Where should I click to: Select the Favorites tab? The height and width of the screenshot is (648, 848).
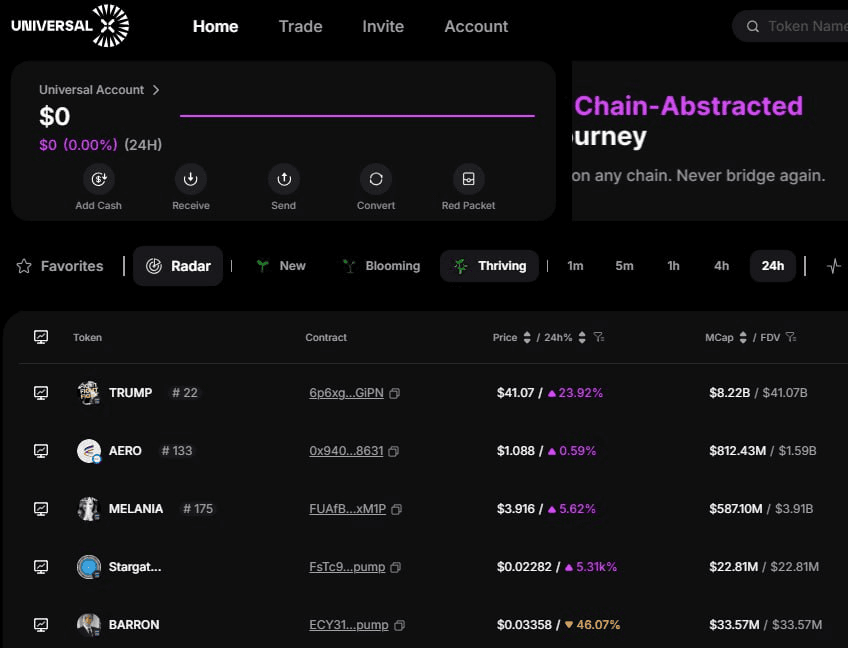[60, 266]
